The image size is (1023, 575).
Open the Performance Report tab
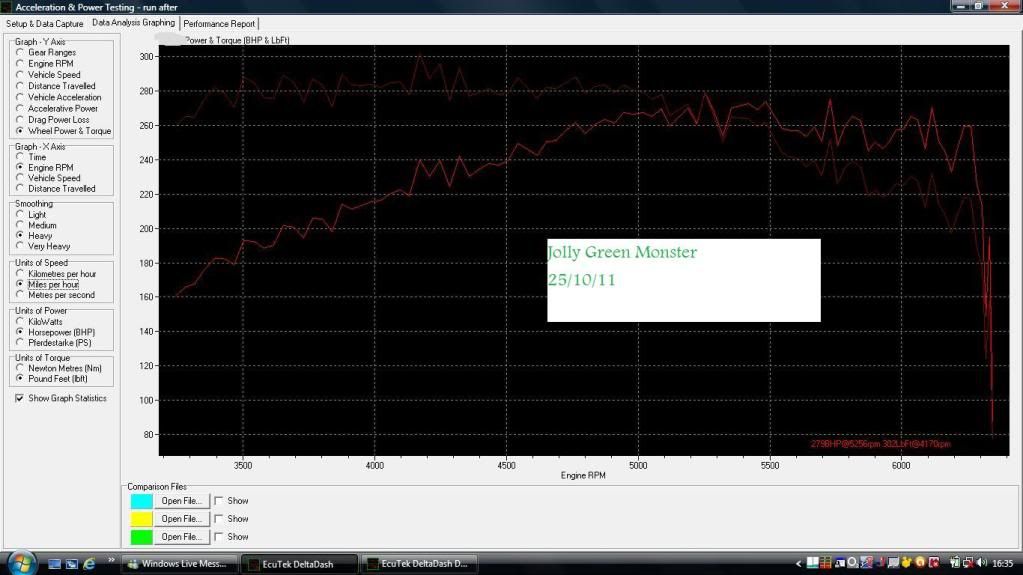point(219,23)
